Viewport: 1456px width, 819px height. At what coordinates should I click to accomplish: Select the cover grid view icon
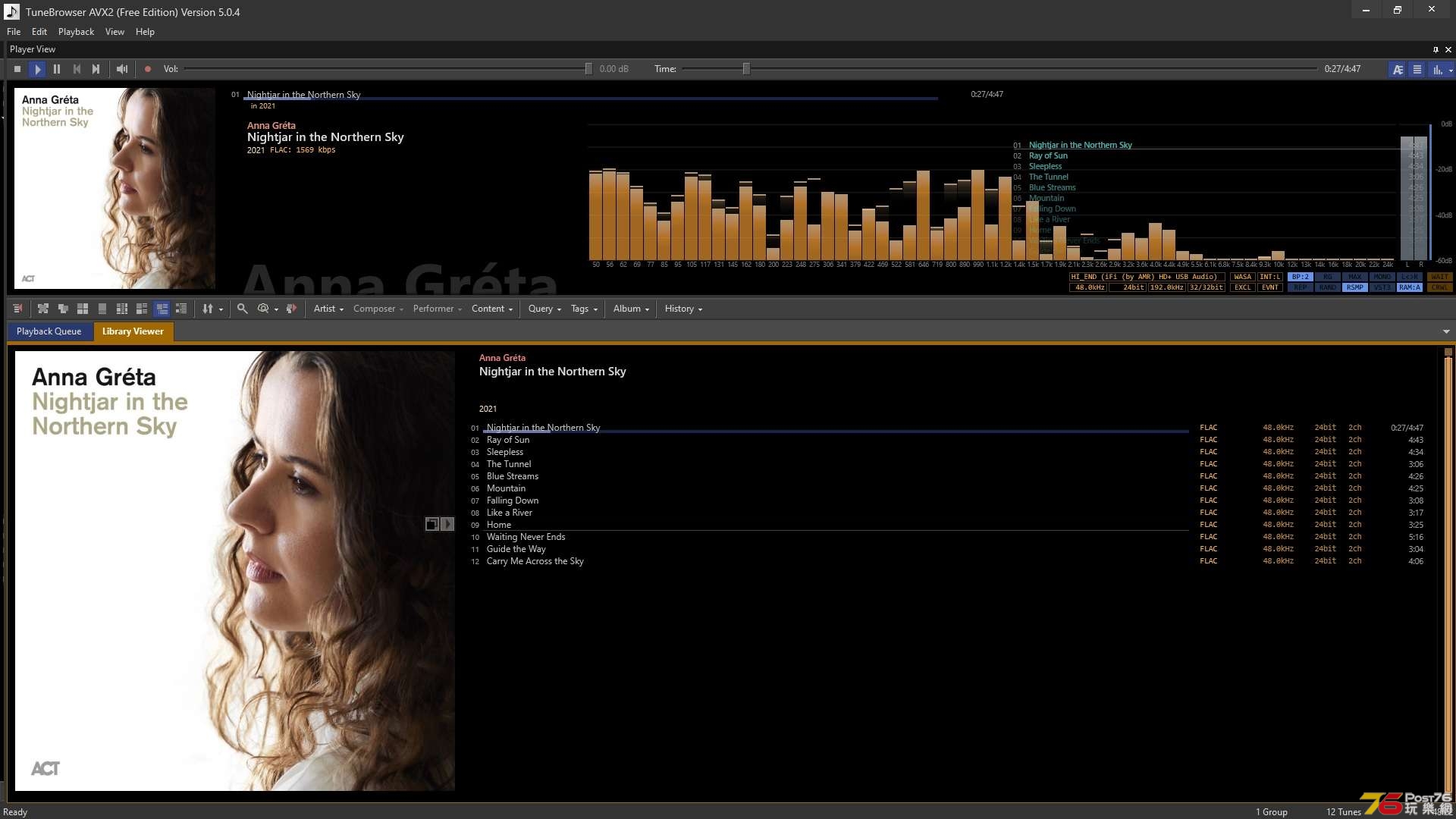pos(83,309)
